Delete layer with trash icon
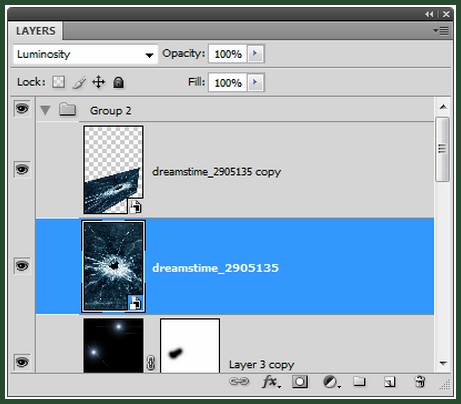Image resolution: width=461 pixels, height=404 pixels. (x=420, y=382)
